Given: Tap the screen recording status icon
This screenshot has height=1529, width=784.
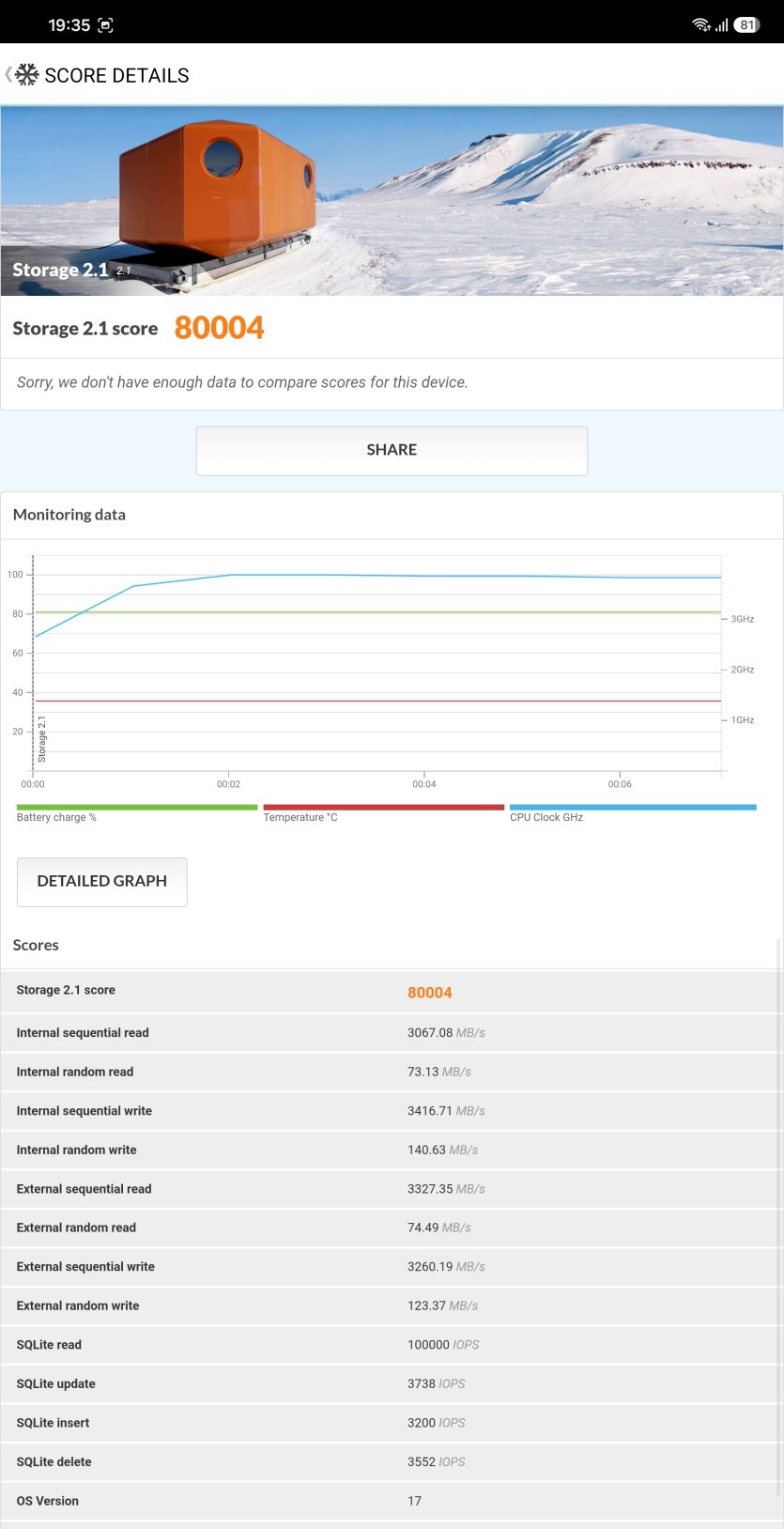Looking at the screenshot, I should coord(105,25).
